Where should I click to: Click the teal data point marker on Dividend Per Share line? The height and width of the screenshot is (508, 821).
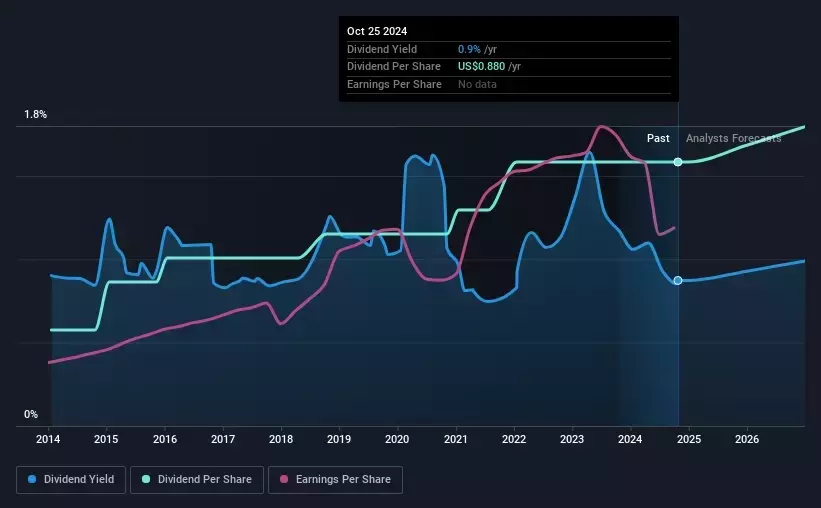(x=678, y=162)
